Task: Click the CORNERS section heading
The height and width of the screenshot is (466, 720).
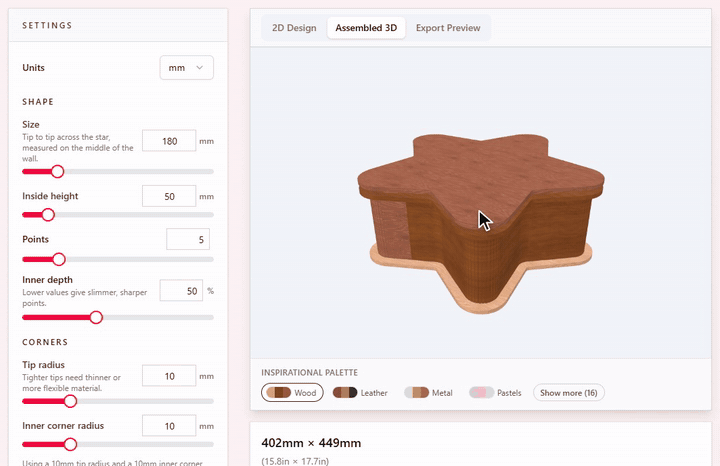Action: click(45, 342)
